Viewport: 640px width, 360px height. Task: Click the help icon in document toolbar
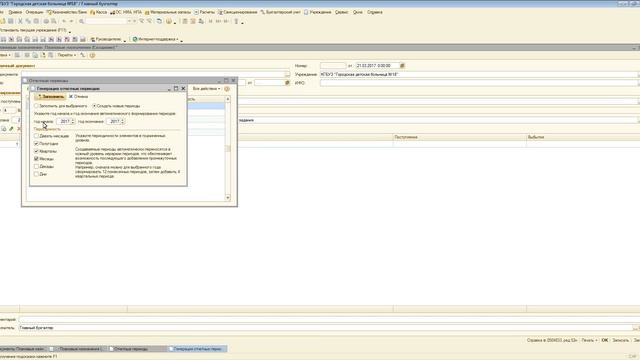92,55
